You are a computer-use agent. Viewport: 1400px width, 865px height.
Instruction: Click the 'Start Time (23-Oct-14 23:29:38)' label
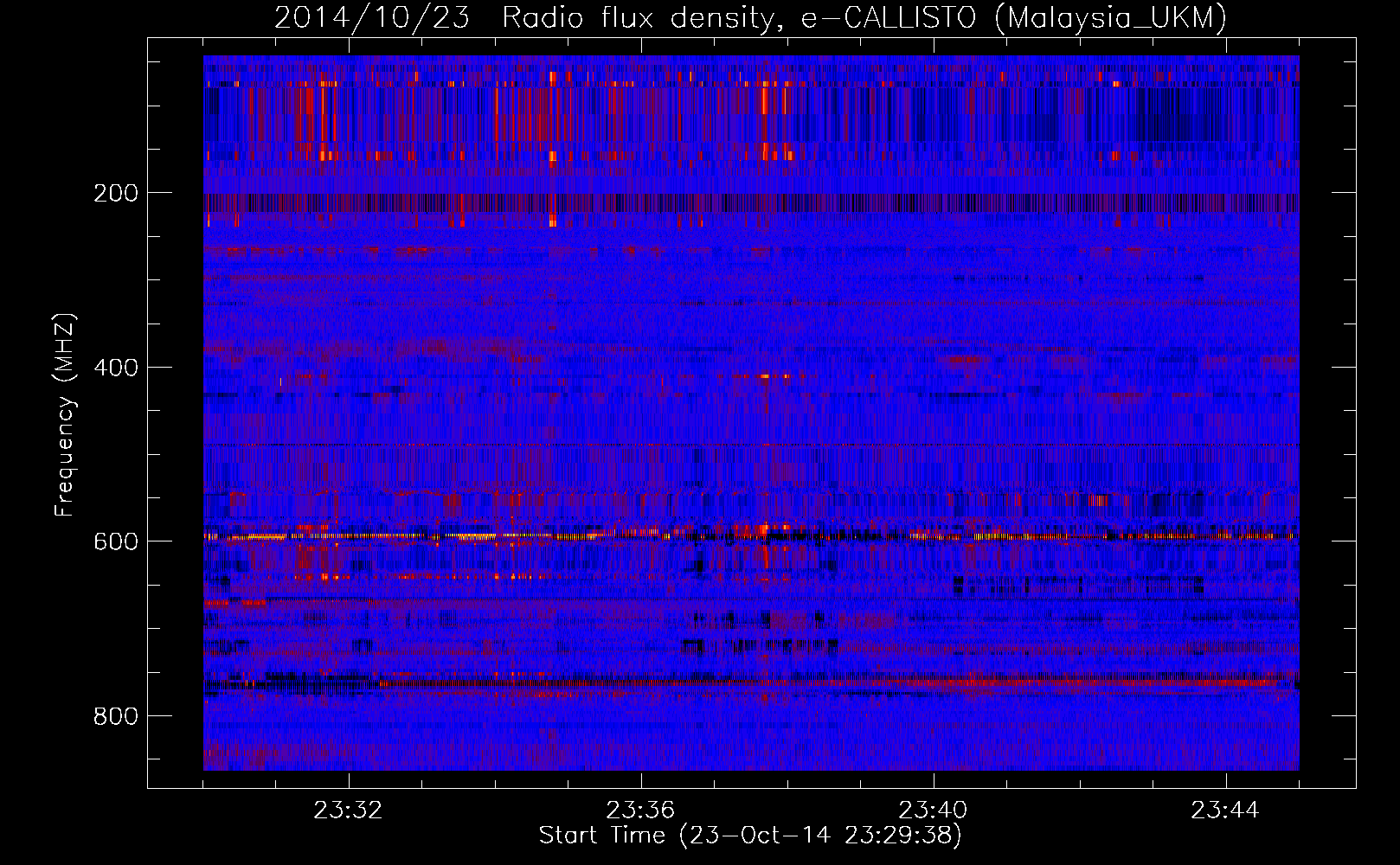tap(750, 836)
